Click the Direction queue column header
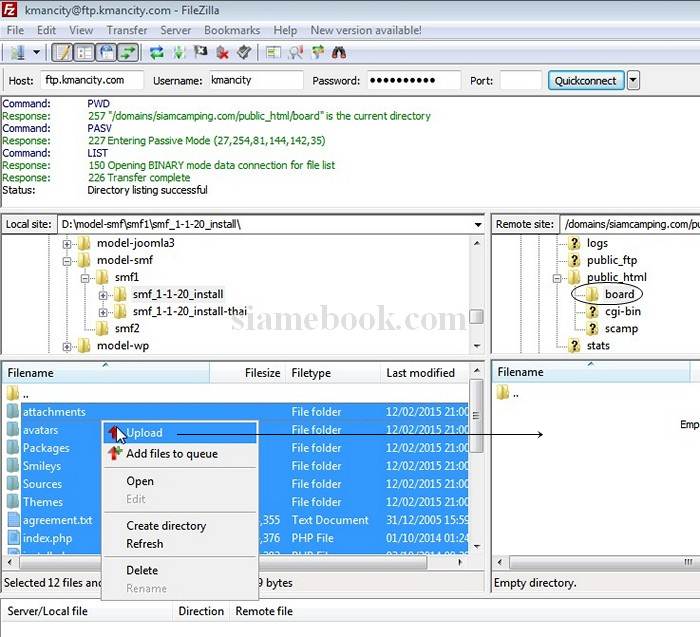The image size is (700, 637). (x=201, y=611)
